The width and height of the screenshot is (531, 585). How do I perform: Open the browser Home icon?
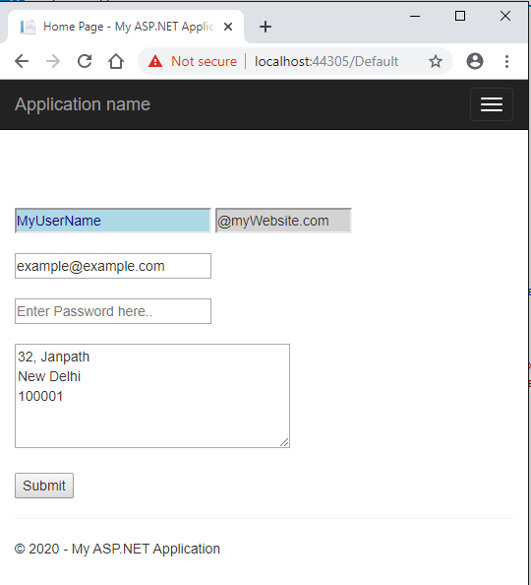[x=116, y=61]
